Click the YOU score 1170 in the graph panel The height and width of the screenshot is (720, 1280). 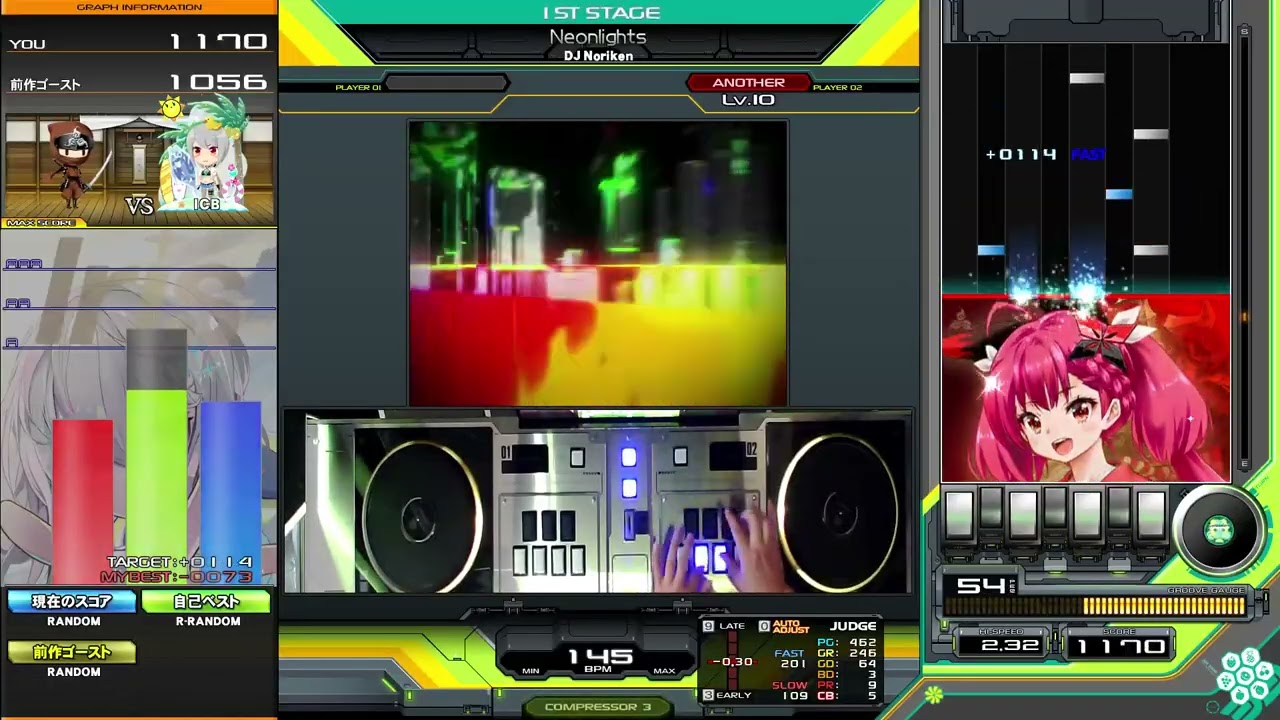[218, 42]
